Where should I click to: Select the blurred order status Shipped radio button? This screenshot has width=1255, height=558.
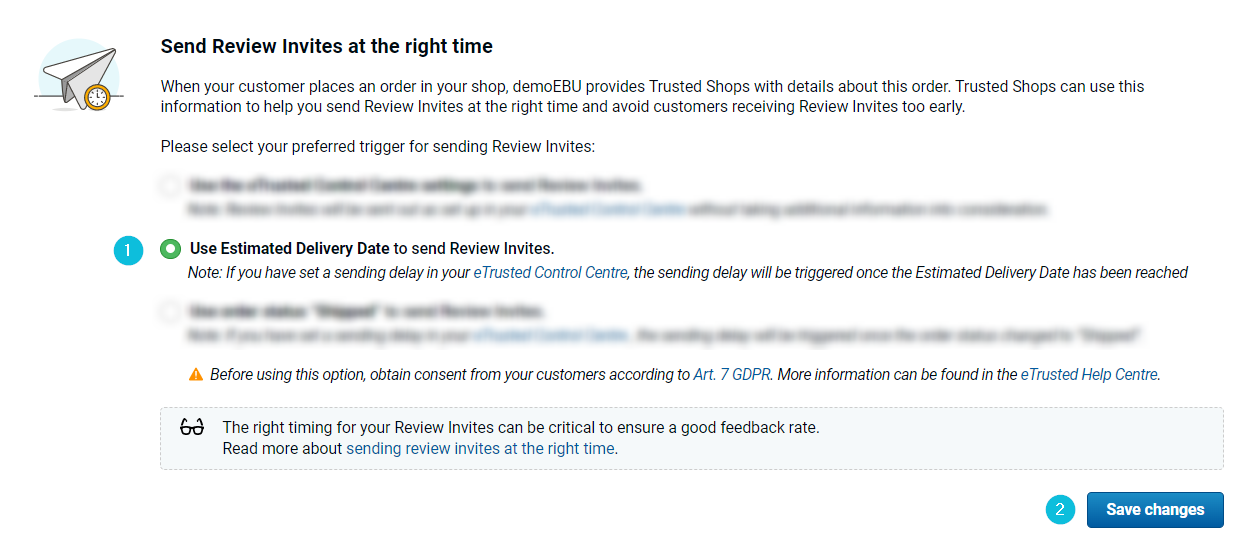[x=171, y=312]
